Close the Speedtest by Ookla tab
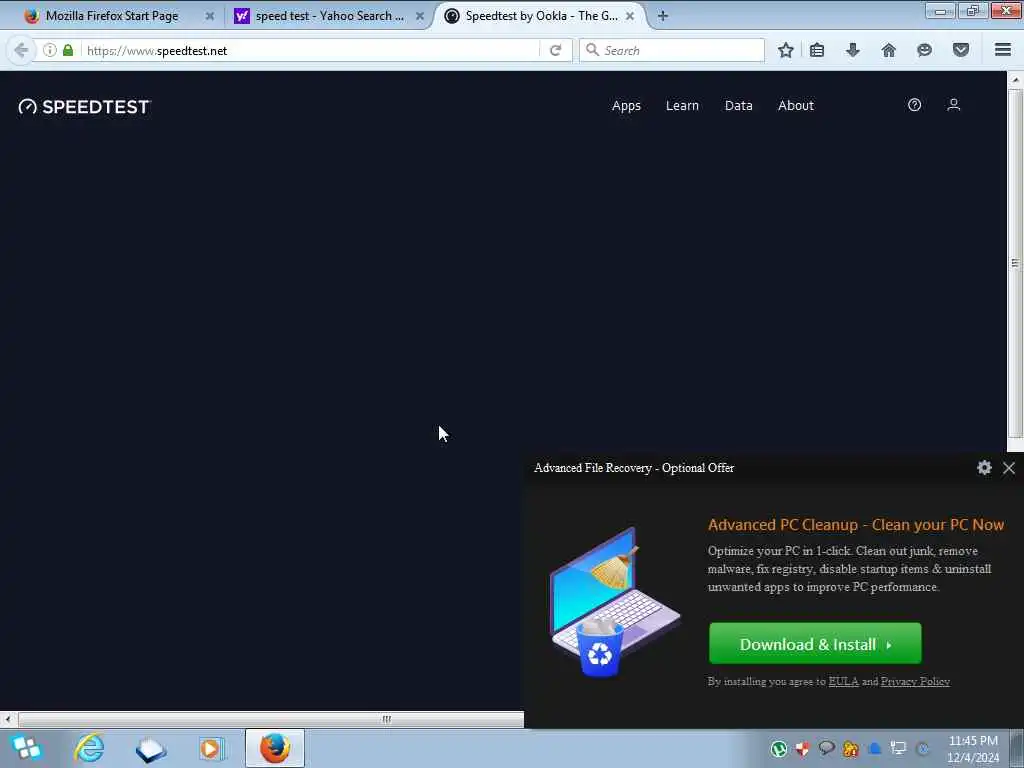 [x=630, y=16]
